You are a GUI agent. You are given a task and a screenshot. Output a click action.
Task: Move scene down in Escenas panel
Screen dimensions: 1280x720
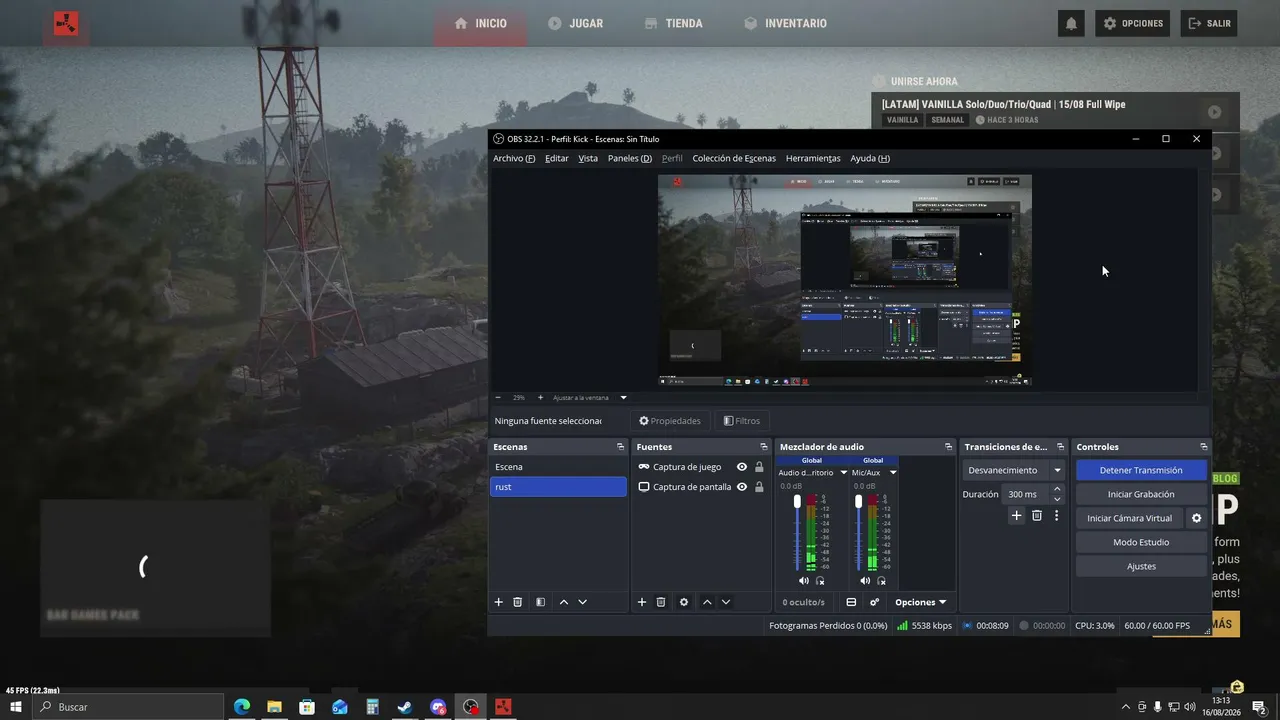(583, 602)
